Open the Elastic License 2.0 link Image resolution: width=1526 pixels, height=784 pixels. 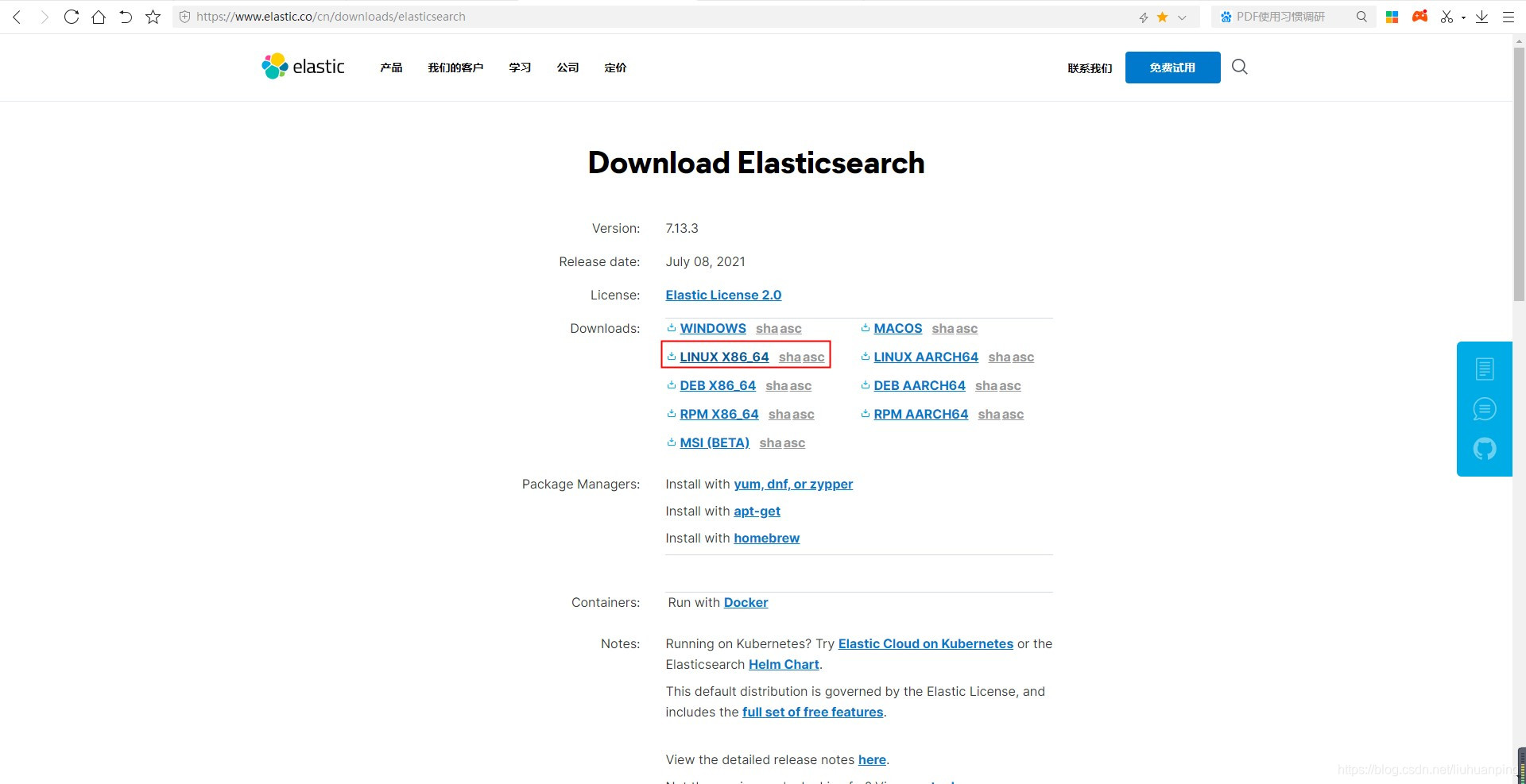[723, 295]
